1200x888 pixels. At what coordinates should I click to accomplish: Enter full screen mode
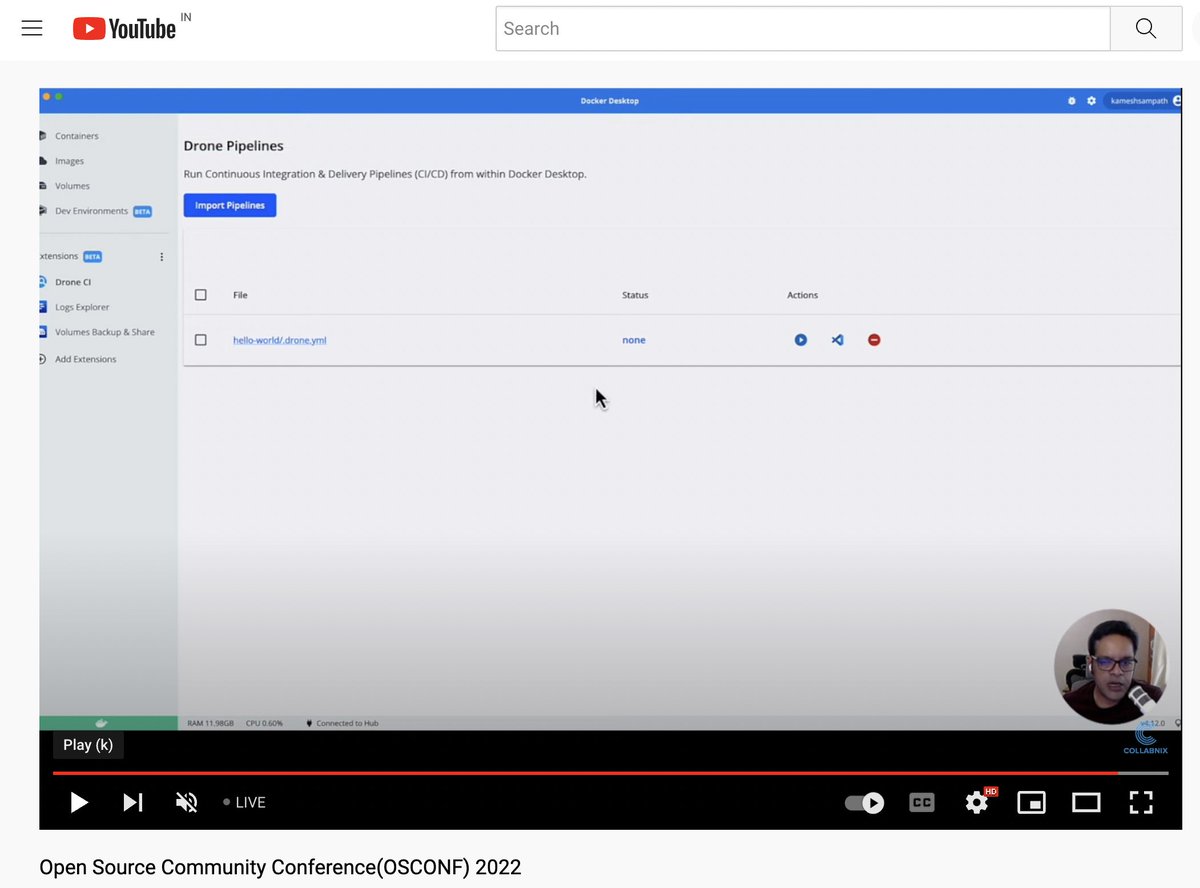pos(1141,802)
